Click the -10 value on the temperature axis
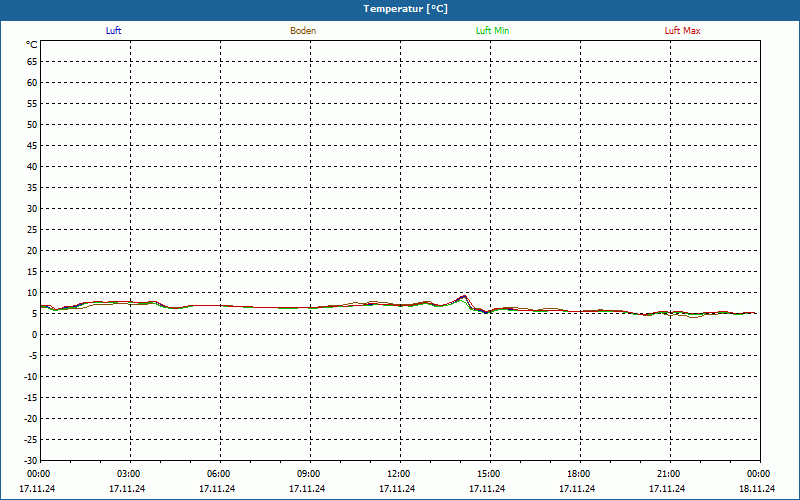Screen dimensions: 800x500 coord(31,377)
